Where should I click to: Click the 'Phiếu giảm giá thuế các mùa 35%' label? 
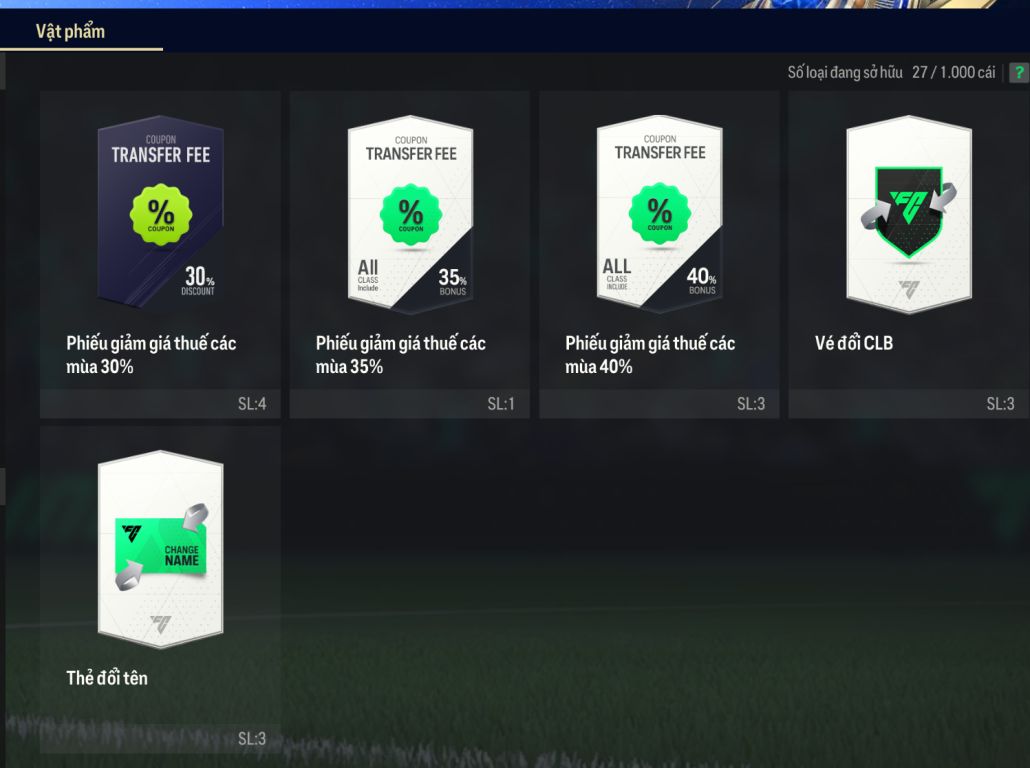click(401, 355)
